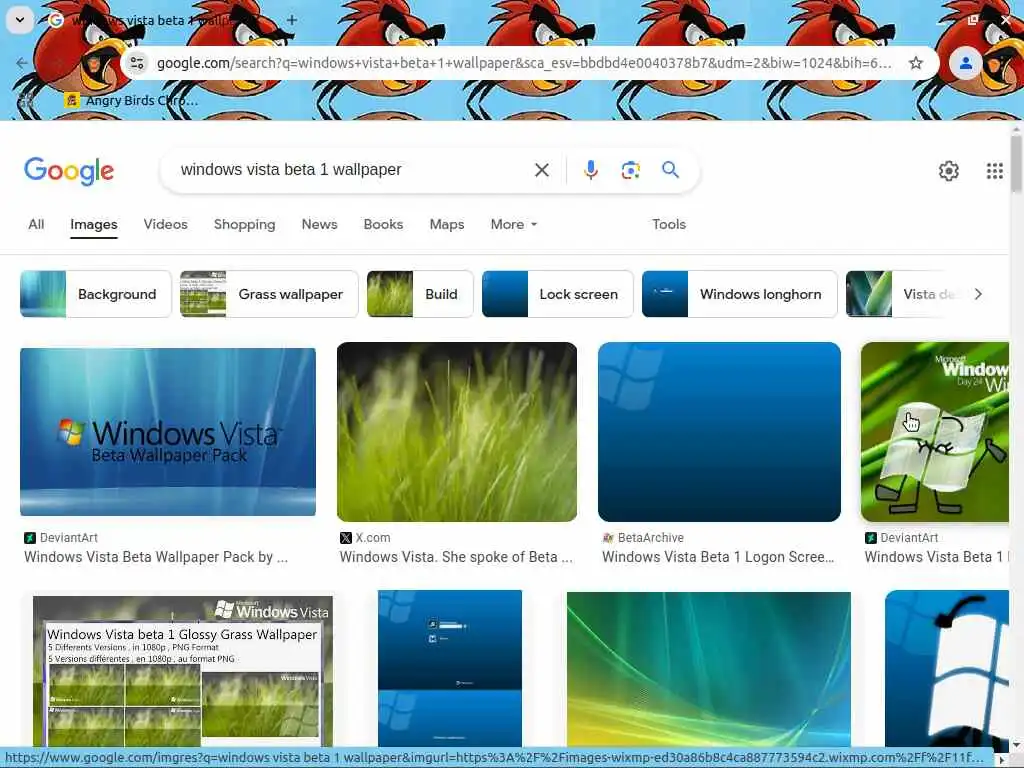Expand the More search options dropdown
Viewport: 1024px width, 768px height.
pyautogui.click(x=514, y=224)
